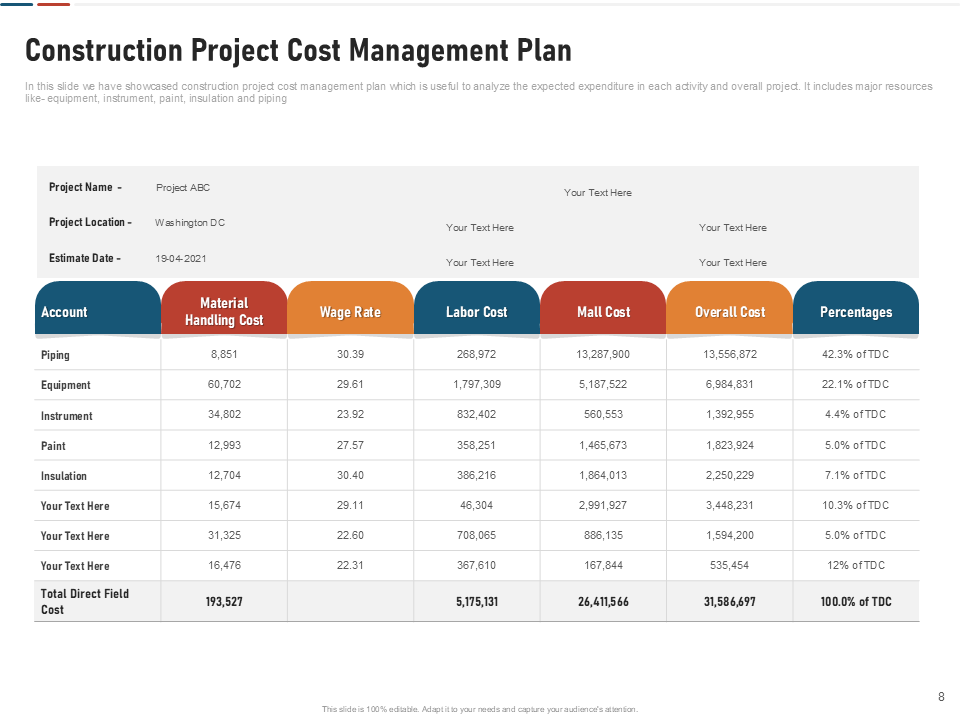Select the Percentages column header
This screenshot has height=720, width=960.
[856, 308]
